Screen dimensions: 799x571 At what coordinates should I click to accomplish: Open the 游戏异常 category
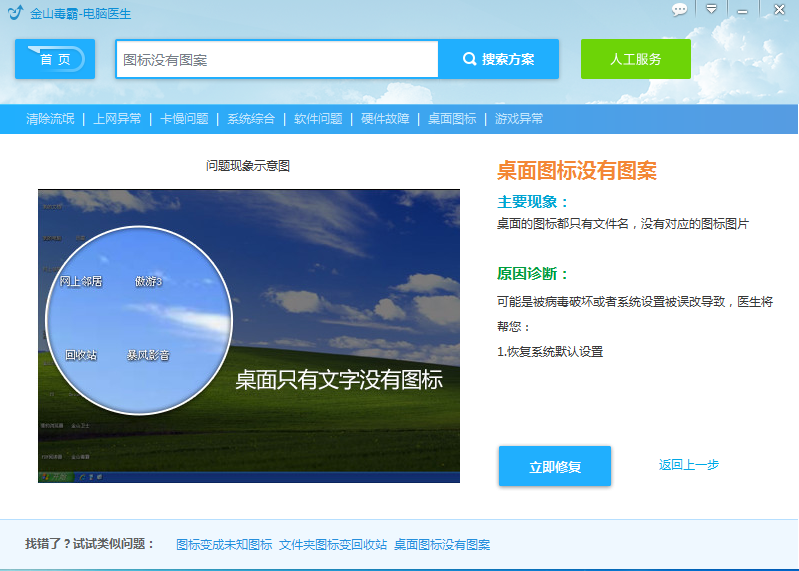pyautogui.click(x=519, y=119)
